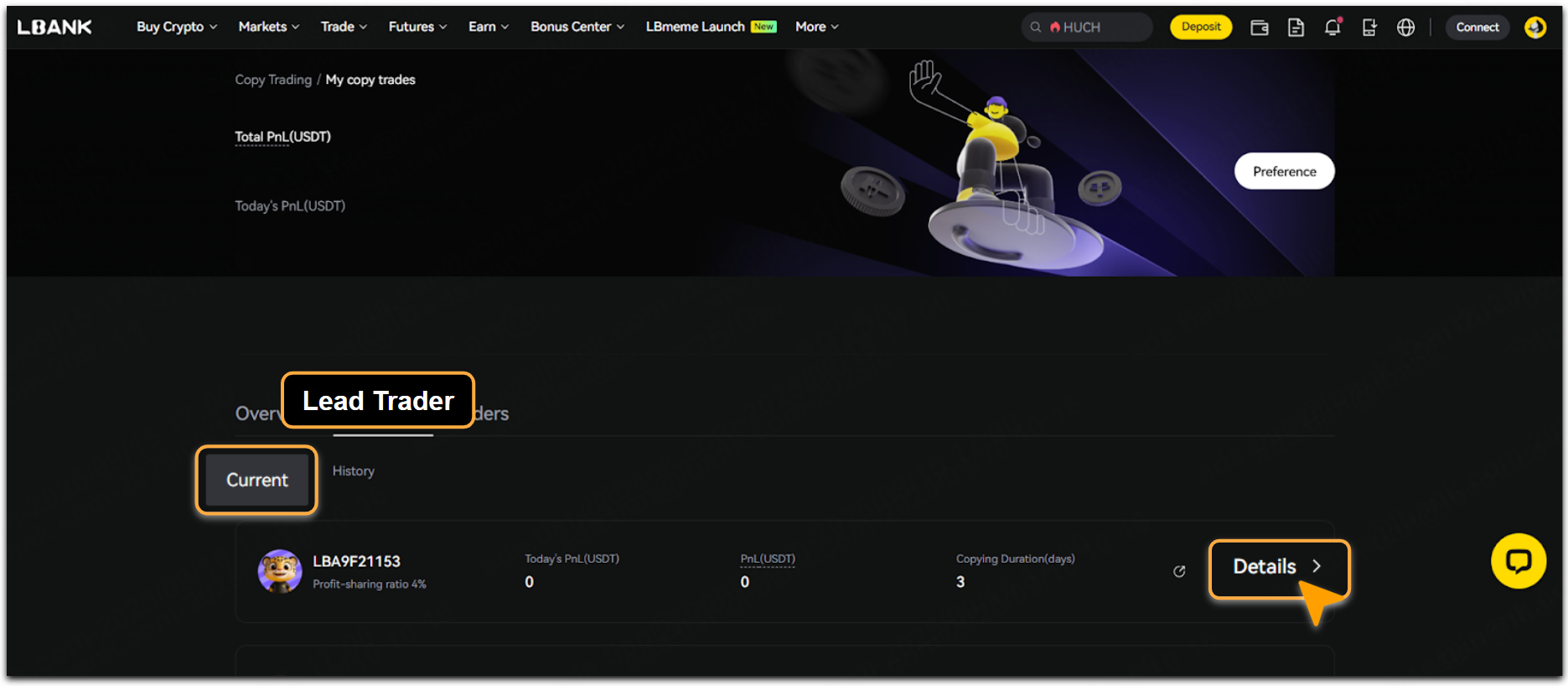
Task: Go to Copy Trading breadcrumb link
Action: [x=272, y=80]
